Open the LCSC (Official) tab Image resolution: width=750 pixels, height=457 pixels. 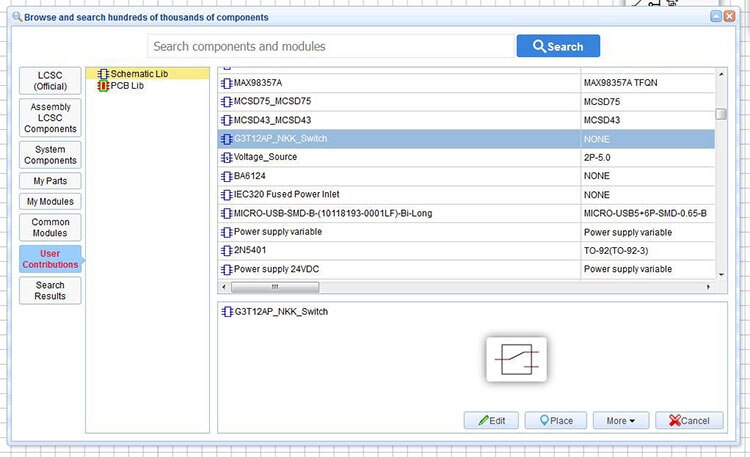[x=50, y=81]
